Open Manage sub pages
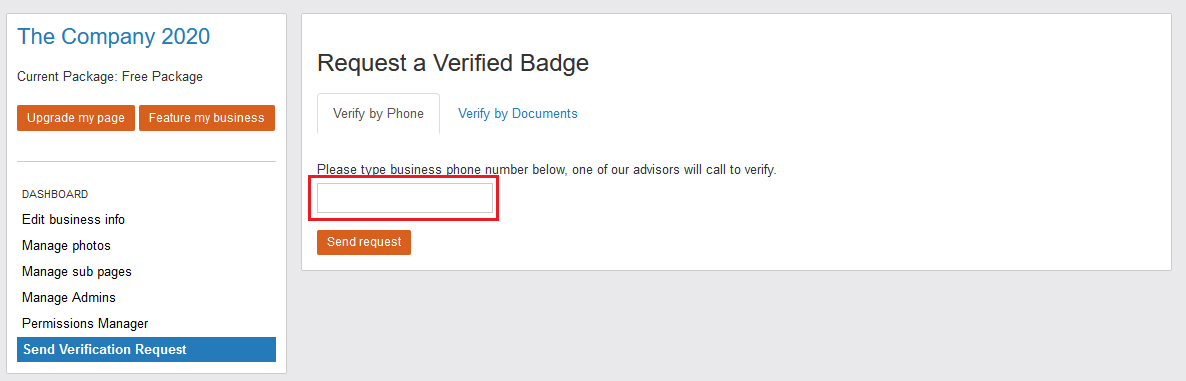The width and height of the screenshot is (1186, 381). [71, 271]
